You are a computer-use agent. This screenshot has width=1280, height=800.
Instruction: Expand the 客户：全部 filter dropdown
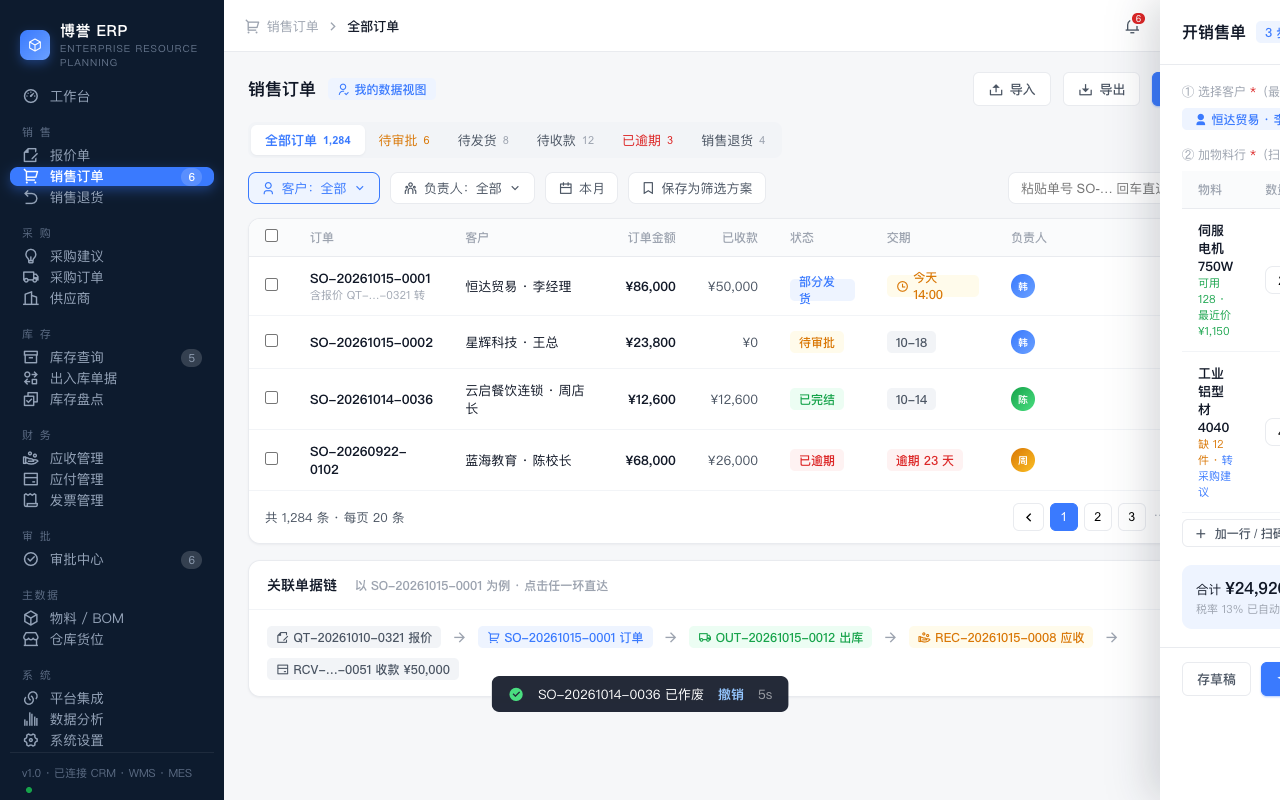point(314,188)
